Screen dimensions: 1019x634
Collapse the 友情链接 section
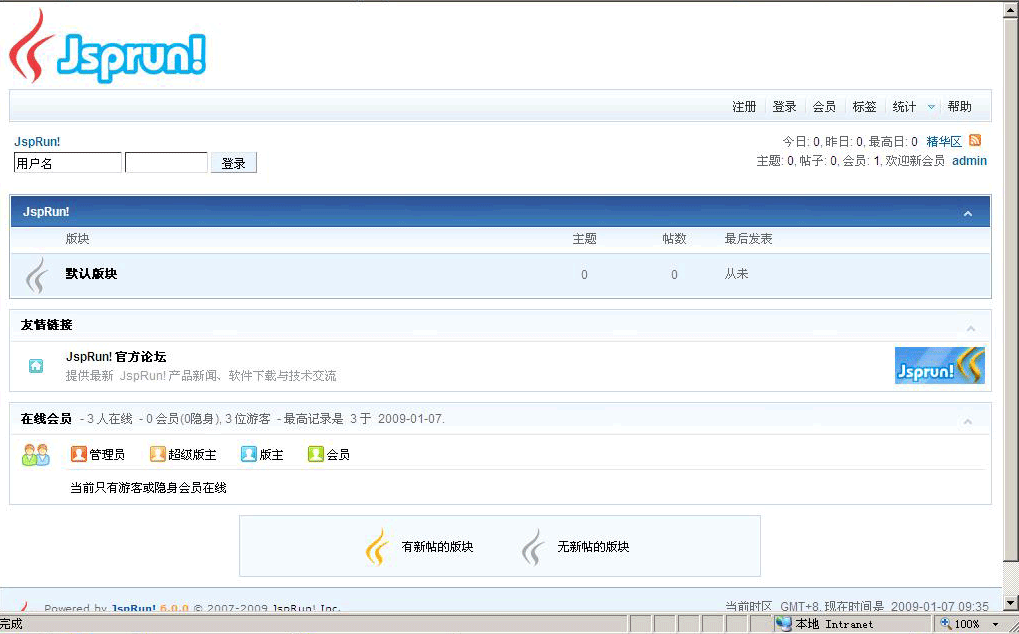[x=970, y=329]
